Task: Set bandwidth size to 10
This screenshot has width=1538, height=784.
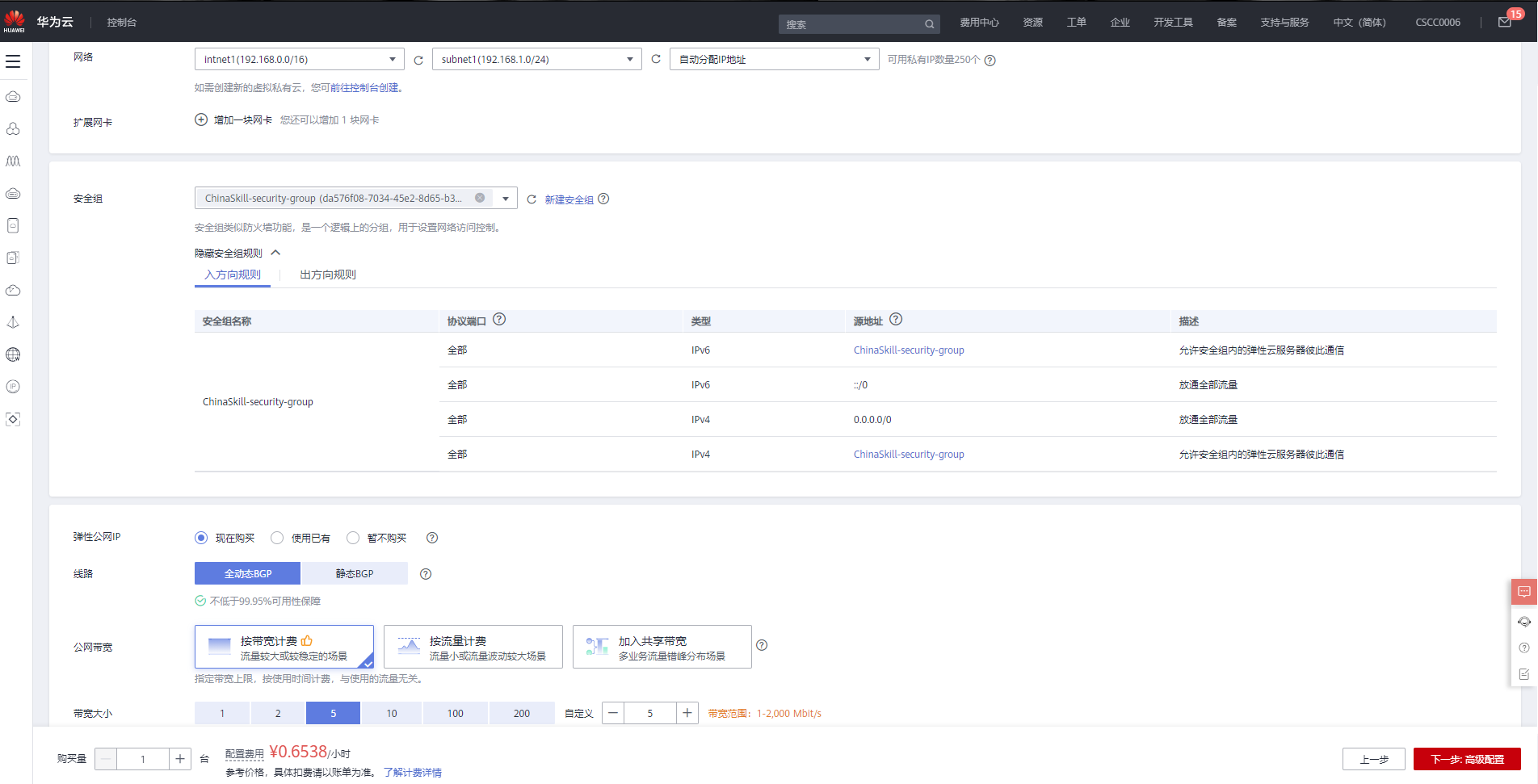Action: click(392, 713)
